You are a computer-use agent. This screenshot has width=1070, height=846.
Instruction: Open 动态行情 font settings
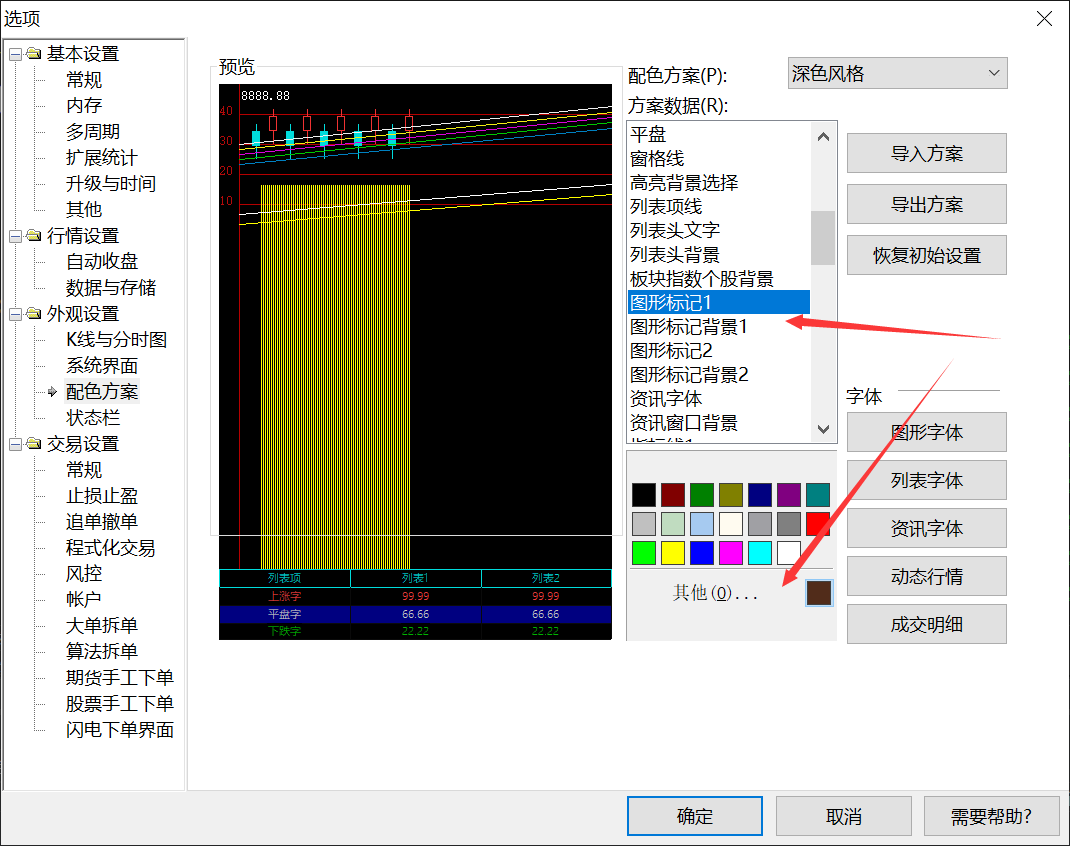pos(927,577)
